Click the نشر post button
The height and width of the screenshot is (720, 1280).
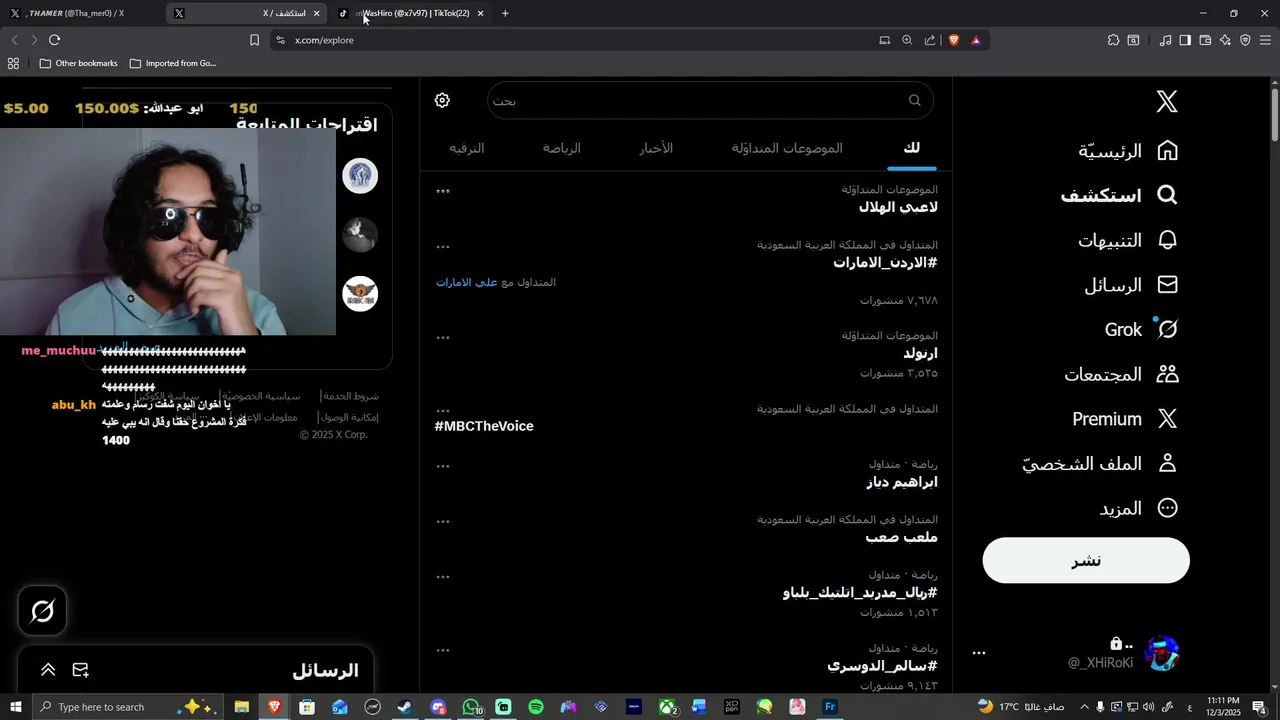1086,561
